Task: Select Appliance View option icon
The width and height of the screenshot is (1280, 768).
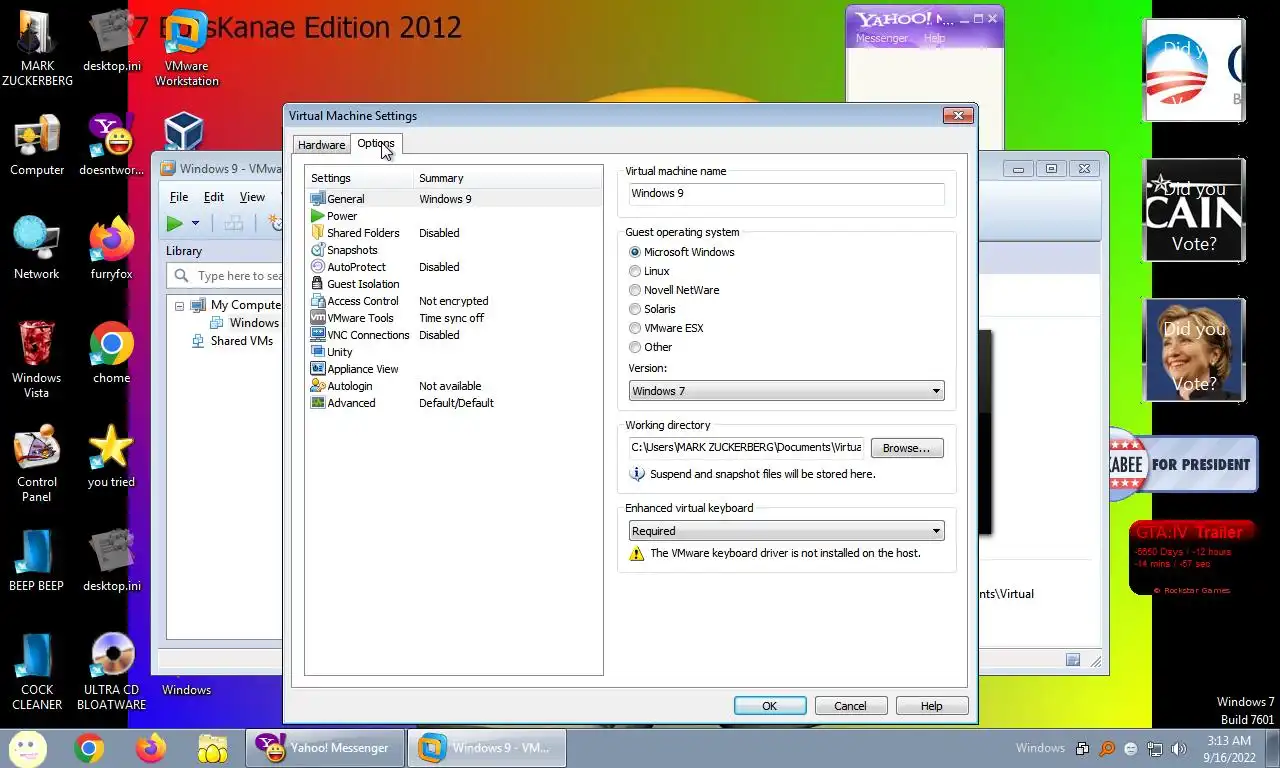Action: click(x=318, y=369)
